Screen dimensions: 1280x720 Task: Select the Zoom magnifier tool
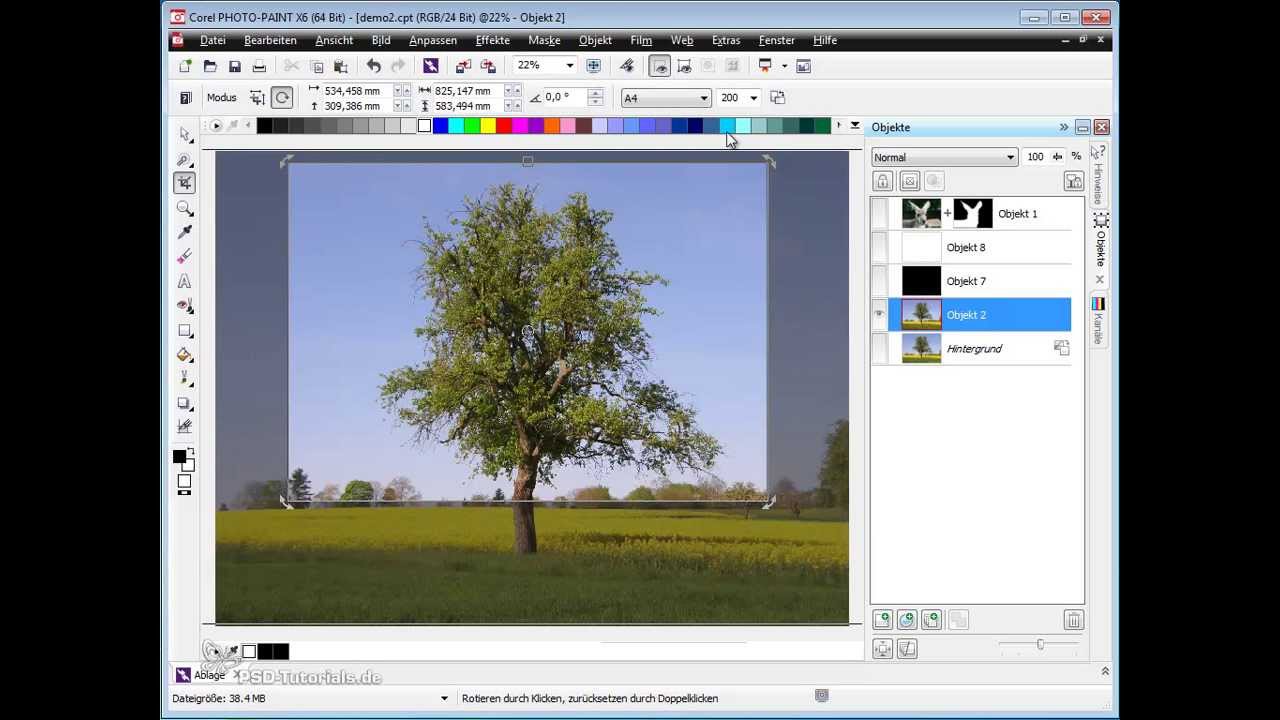pos(185,208)
